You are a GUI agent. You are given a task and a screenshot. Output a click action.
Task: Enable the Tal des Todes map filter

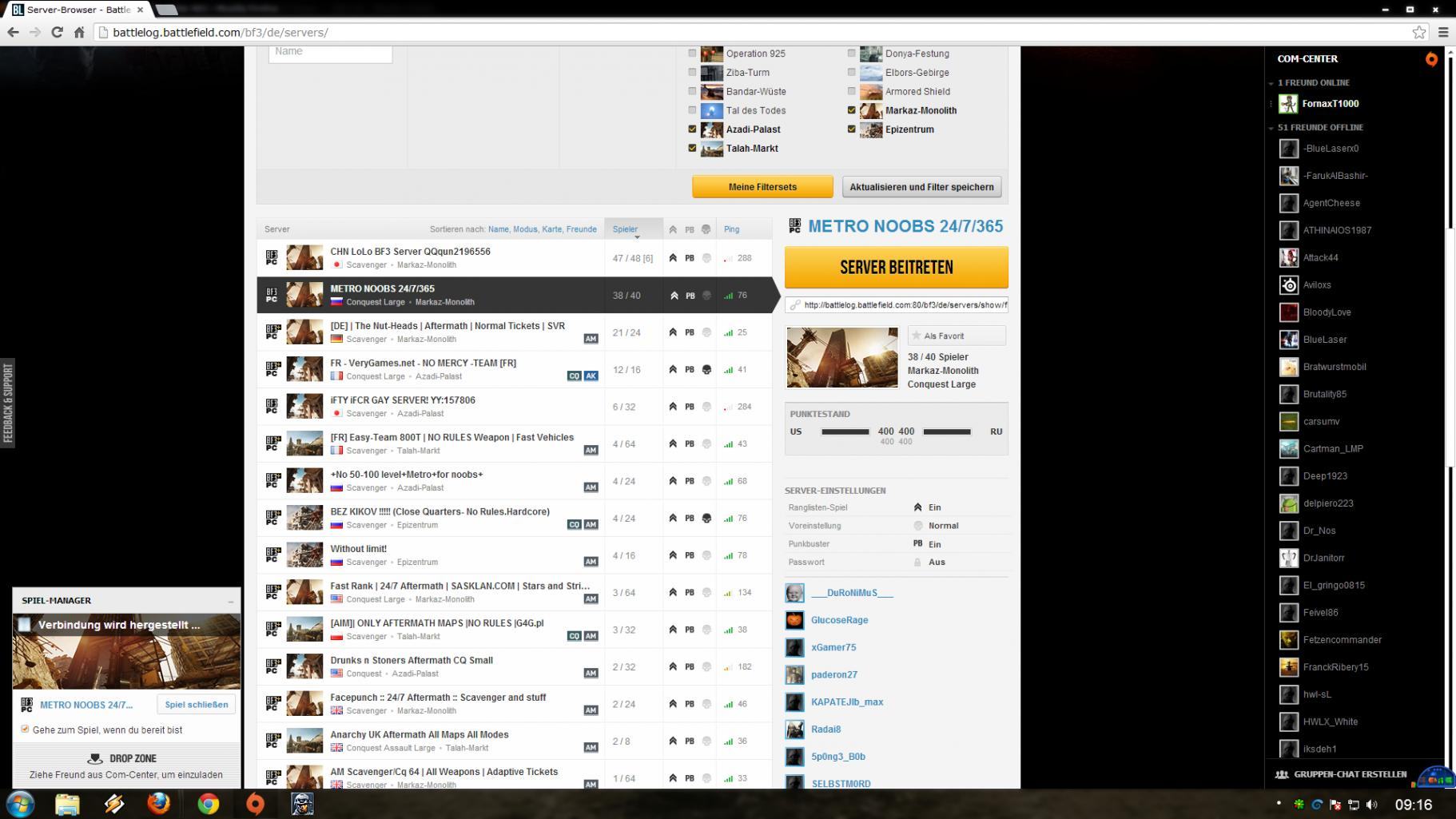point(692,110)
